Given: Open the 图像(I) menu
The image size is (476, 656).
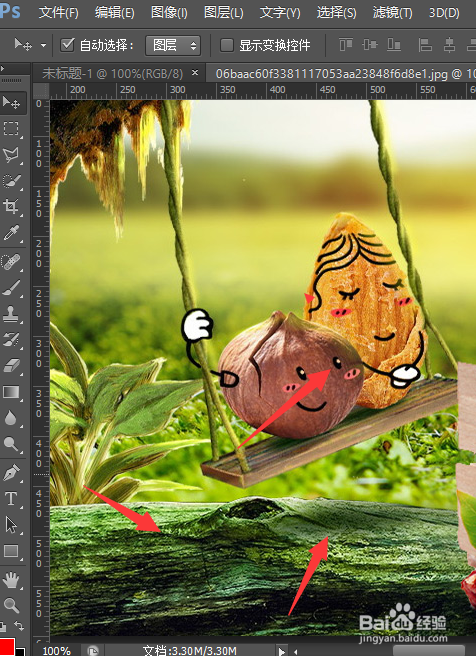Looking at the screenshot, I should point(169,13).
